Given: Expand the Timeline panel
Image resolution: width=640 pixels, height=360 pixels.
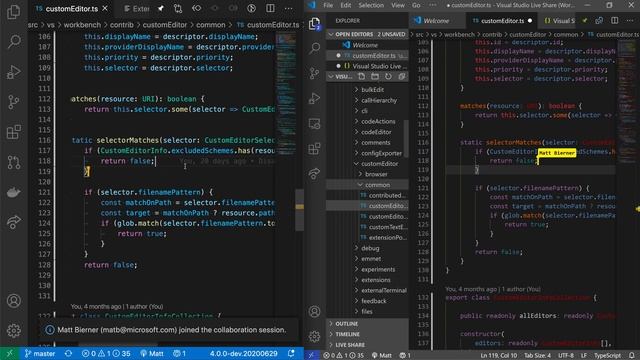Looking at the screenshot, I should [367, 334].
